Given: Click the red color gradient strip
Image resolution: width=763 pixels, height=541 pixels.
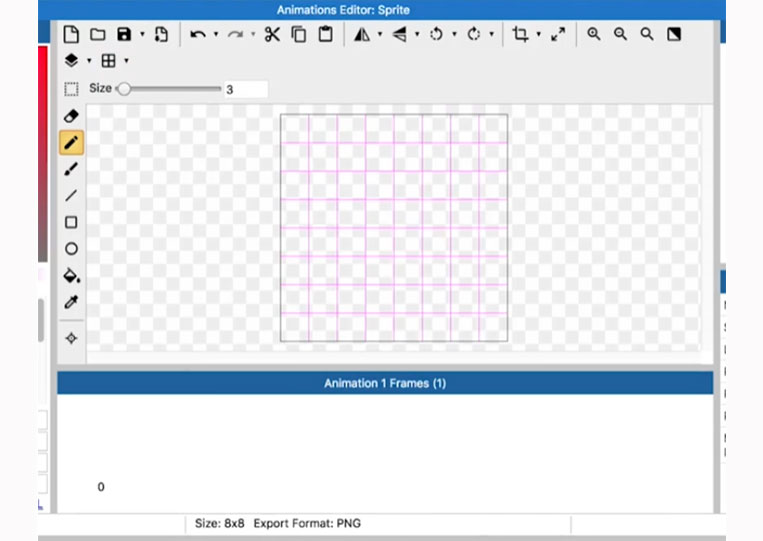Looking at the screenshot, I should [43, 154].
